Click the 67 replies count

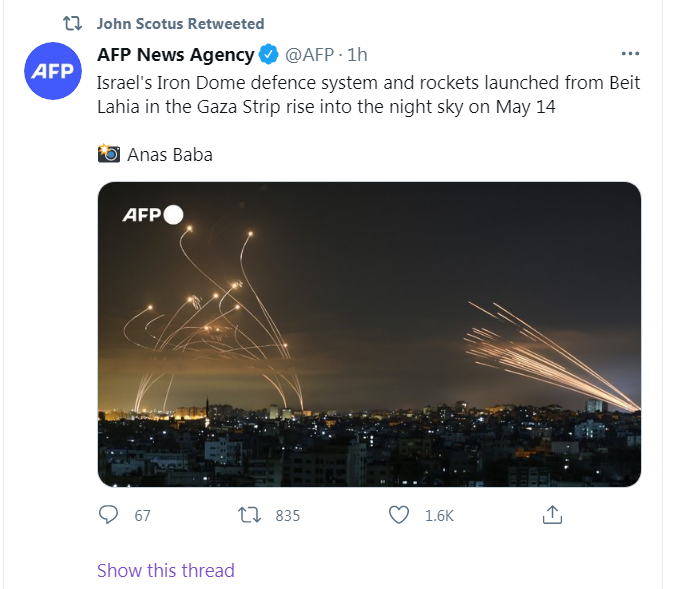point(142,515)
